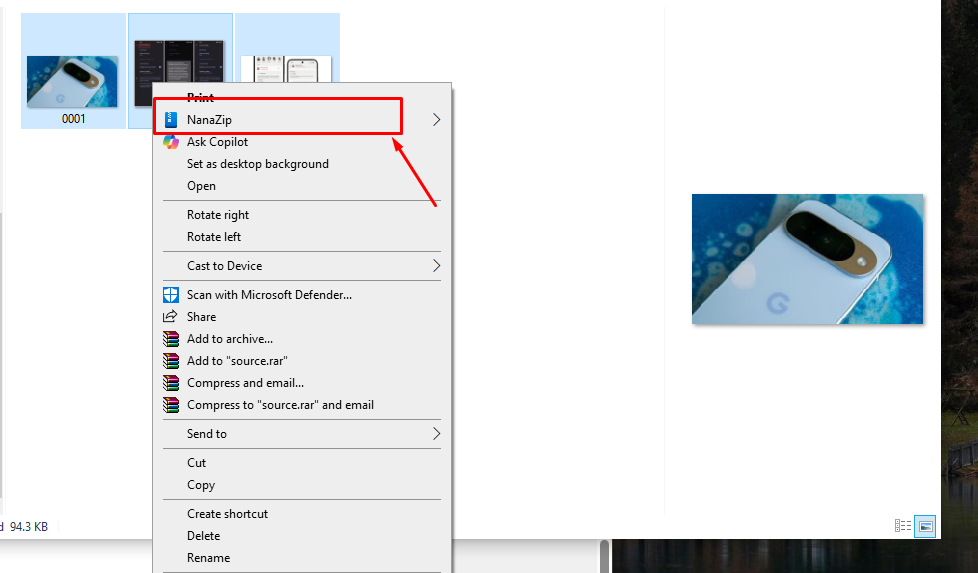Click the 94.3 KB status text
Screen dimensions: 978x573
point(29,527)
